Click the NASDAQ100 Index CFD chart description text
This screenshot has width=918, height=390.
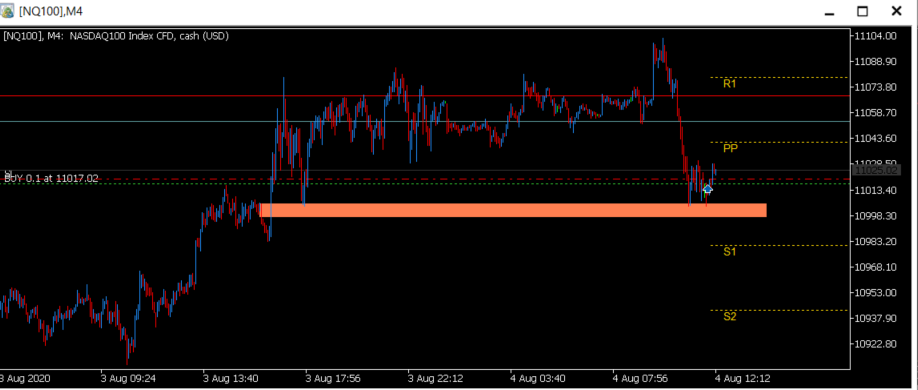point(149,36)
